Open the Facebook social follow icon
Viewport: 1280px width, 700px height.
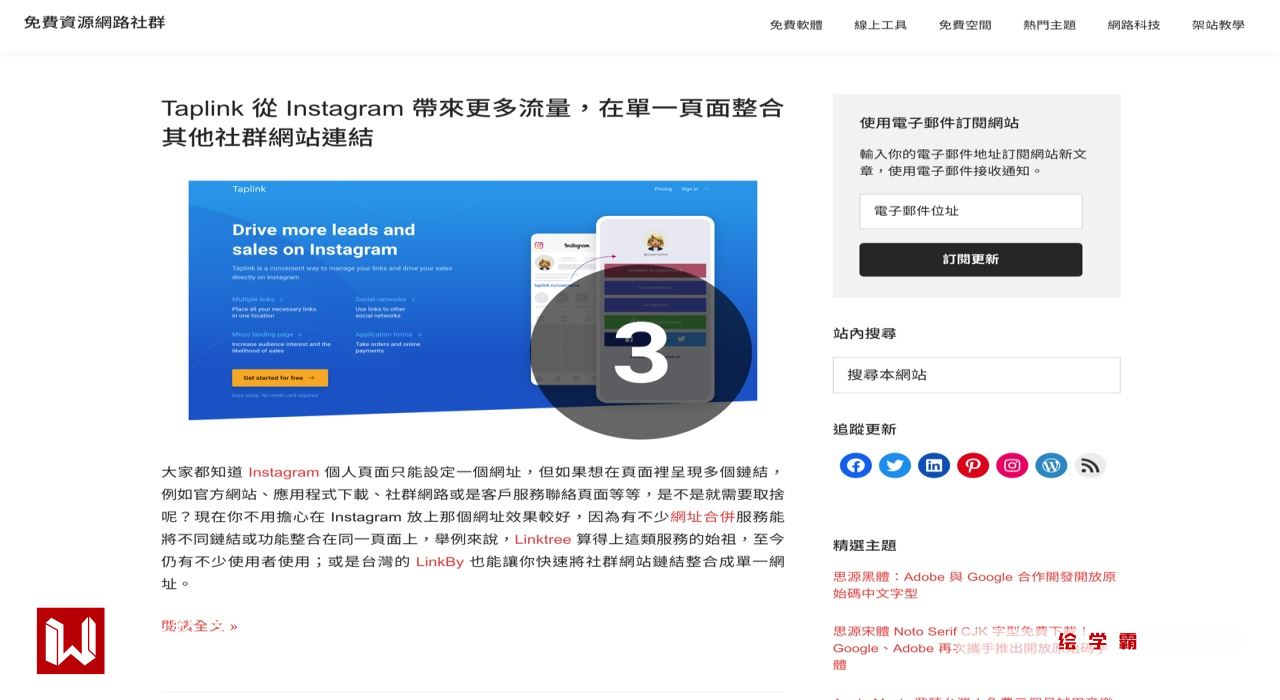point(855,465)
